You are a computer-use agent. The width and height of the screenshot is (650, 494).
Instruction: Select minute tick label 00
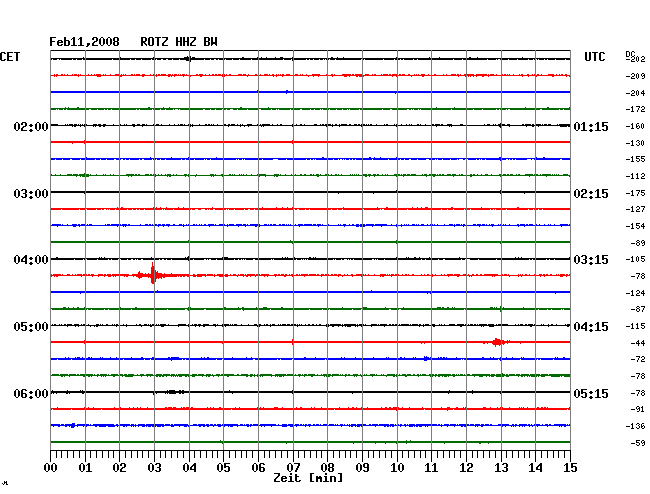click(x=51, y=467)
